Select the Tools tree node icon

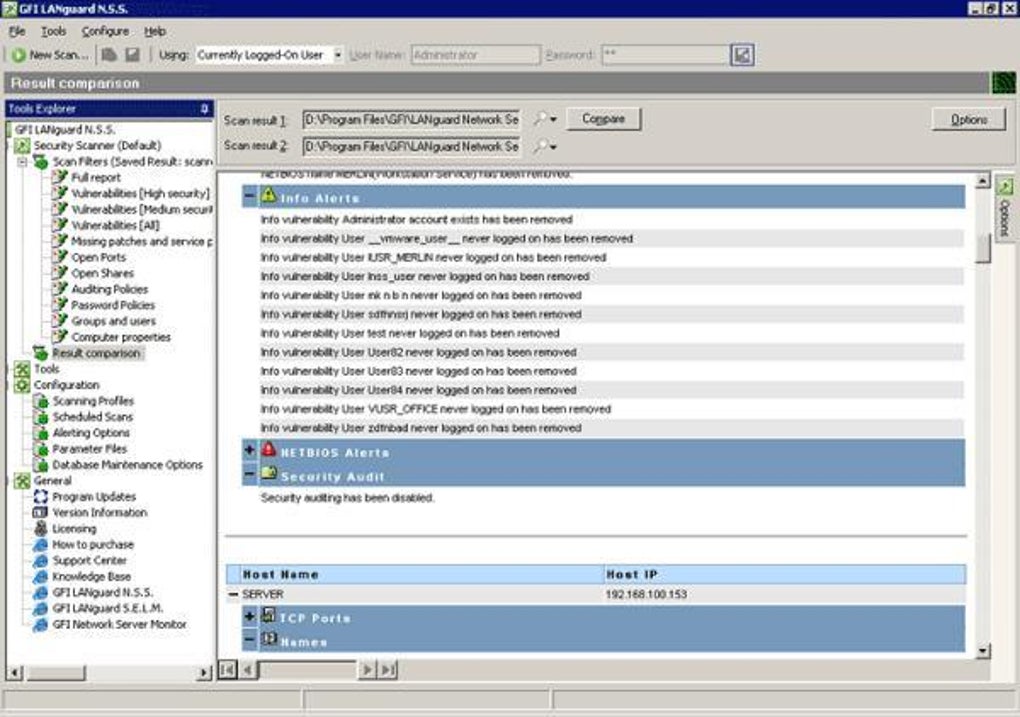click(22, 369)
